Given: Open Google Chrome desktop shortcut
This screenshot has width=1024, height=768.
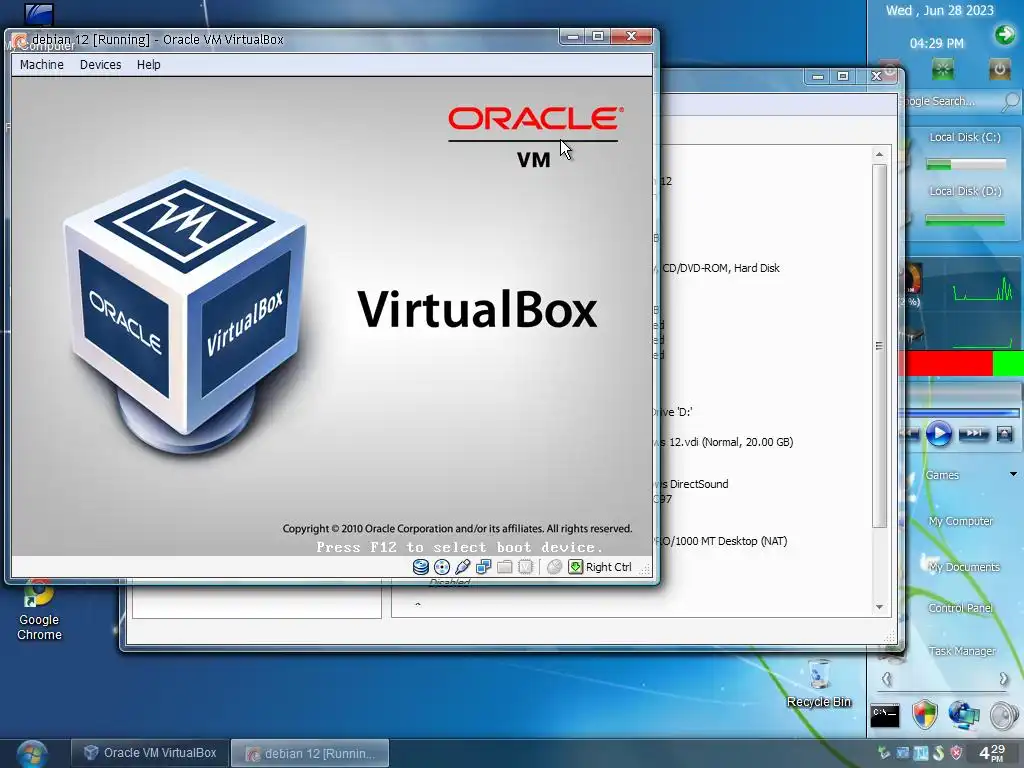Looking at the screenshot, I should coord(39,610).
